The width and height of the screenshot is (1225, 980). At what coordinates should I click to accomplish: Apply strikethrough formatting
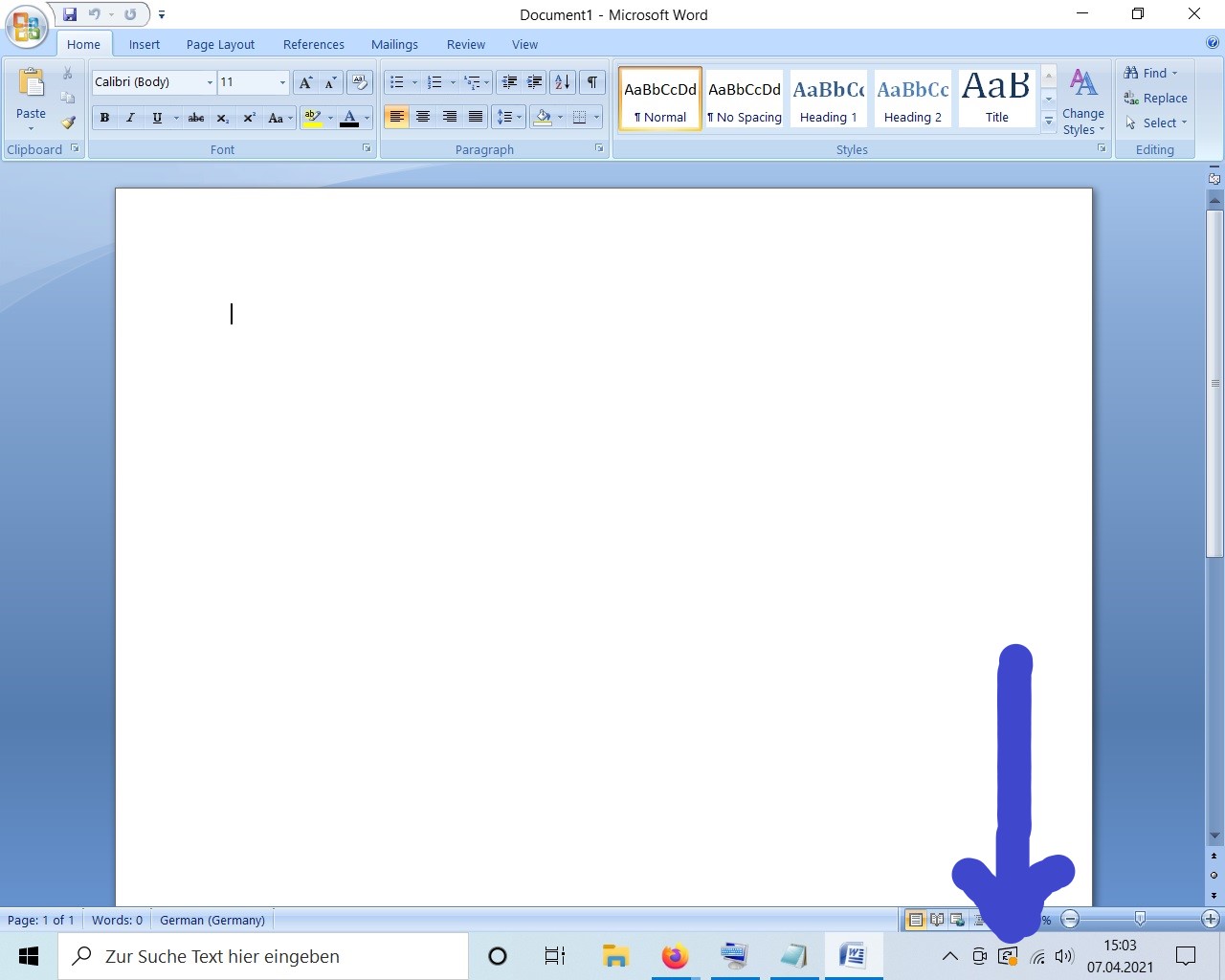tap(195, 118)
